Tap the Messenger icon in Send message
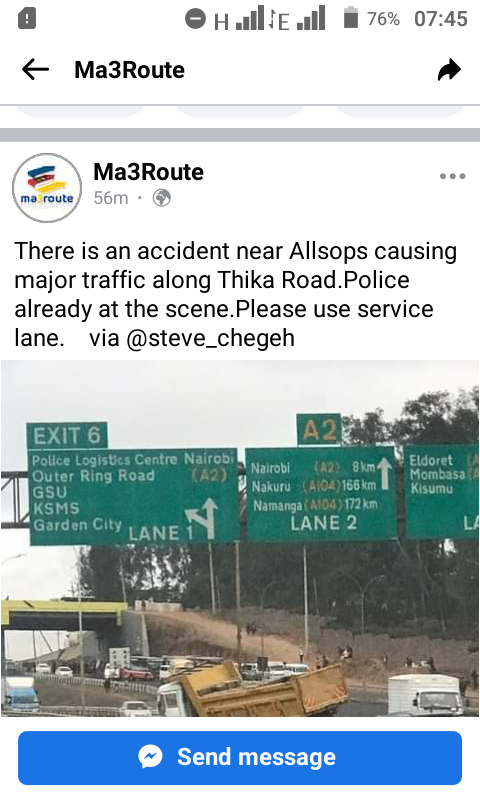 [150, 757]
